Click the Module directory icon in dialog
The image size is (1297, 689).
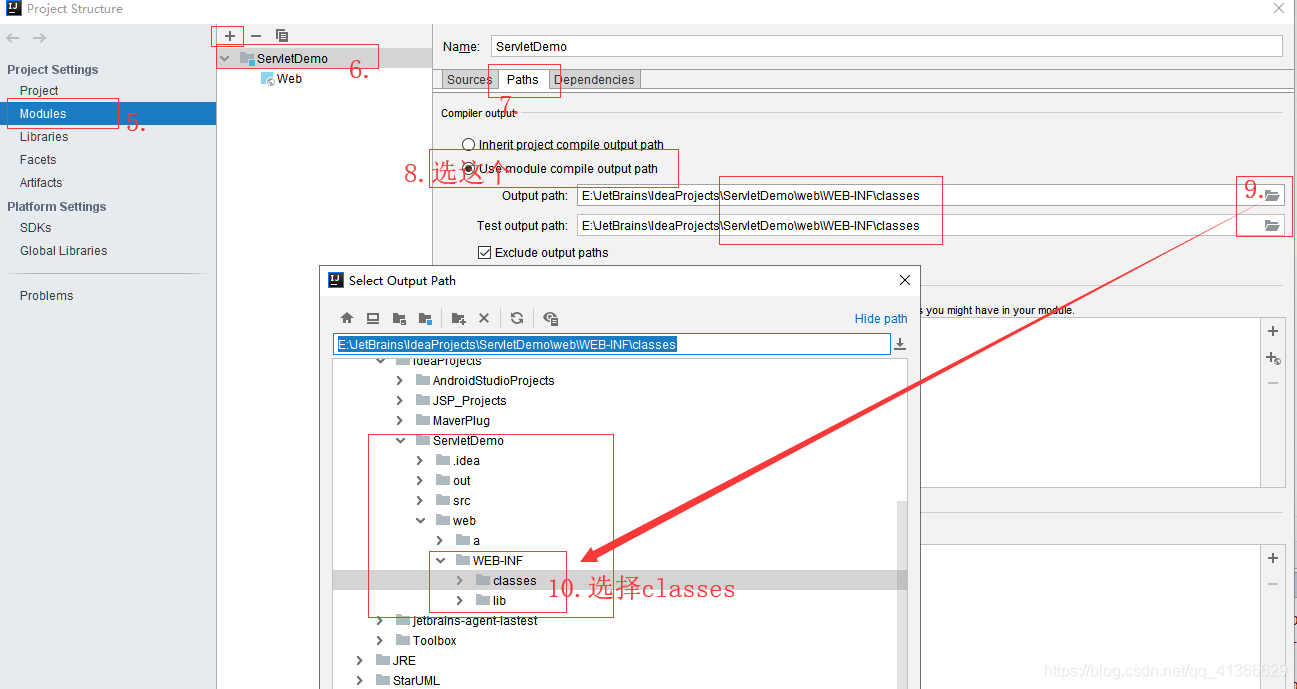425,318
